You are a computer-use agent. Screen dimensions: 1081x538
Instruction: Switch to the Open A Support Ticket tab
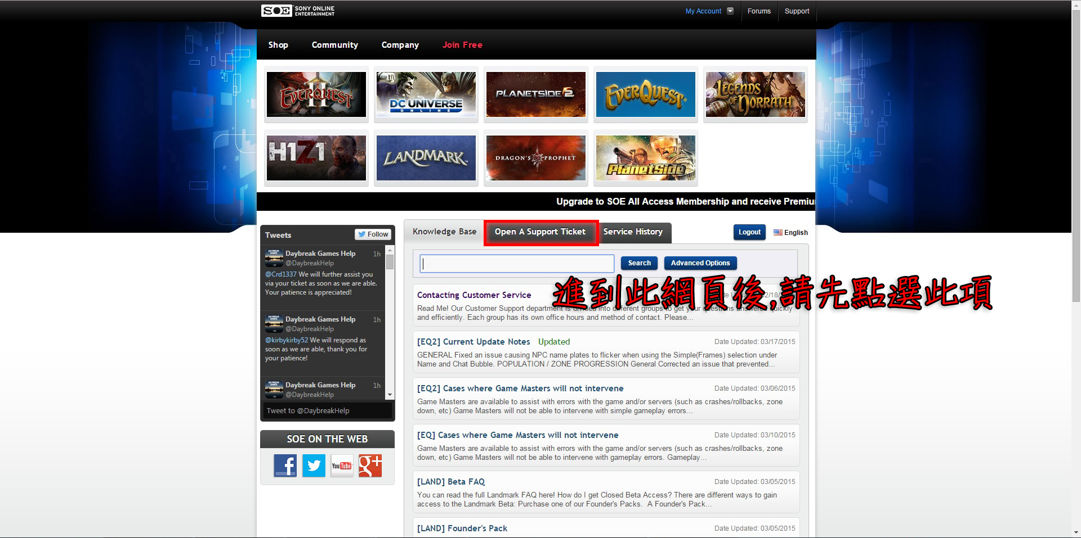[540, 232]
